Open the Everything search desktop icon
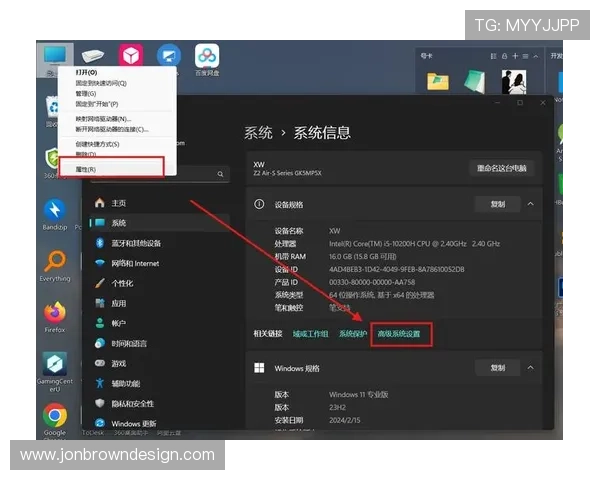 pyautogui.click(x=55, y=266)
